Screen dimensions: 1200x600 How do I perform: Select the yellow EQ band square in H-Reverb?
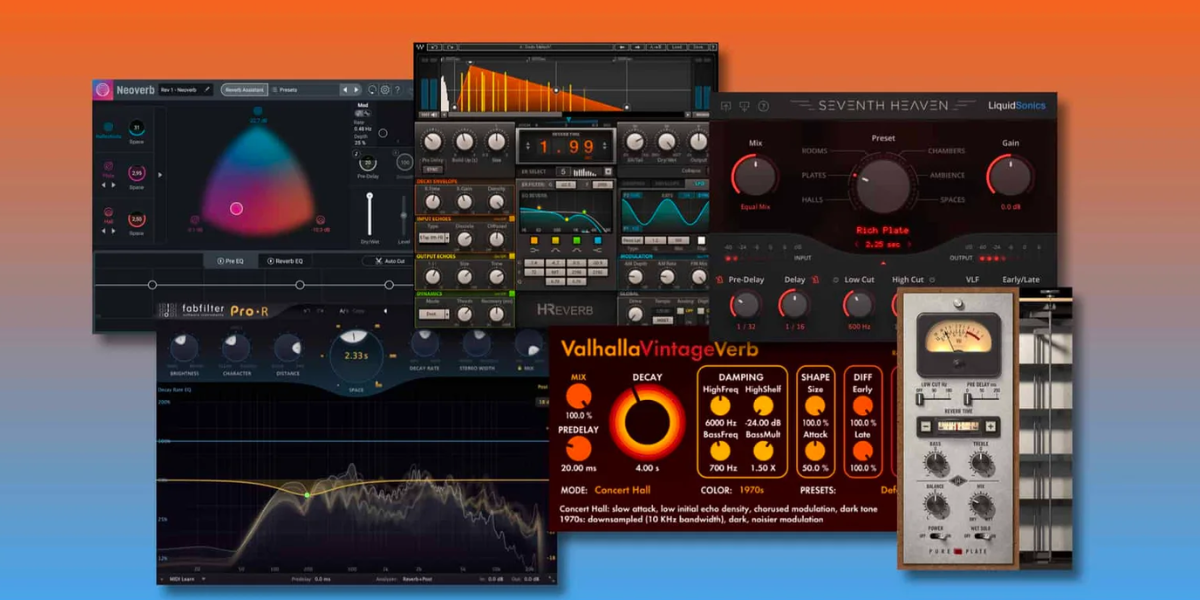tap(555, 240)
